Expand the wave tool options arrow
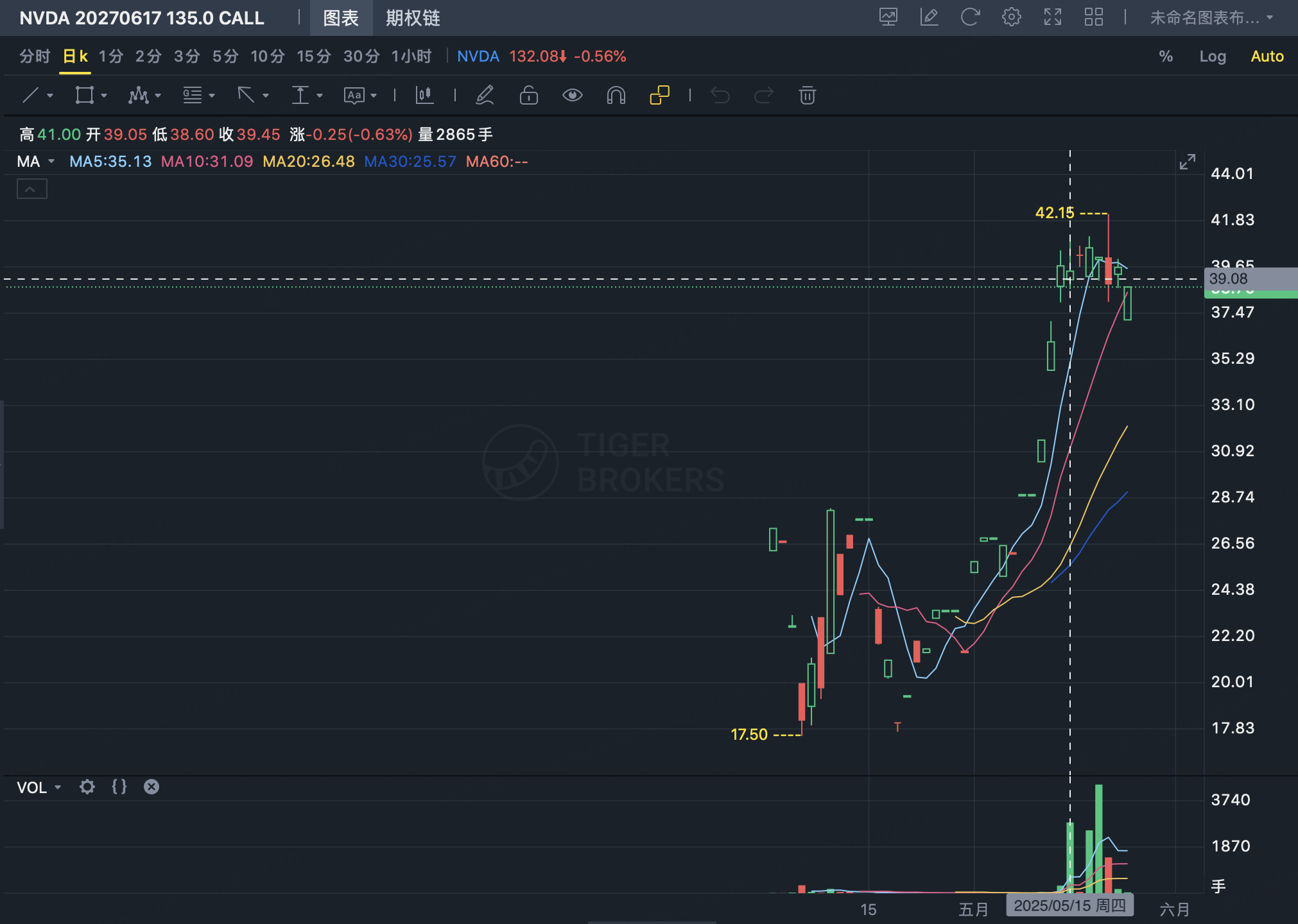Viewport: 1298px width, 924px height. 158,96
